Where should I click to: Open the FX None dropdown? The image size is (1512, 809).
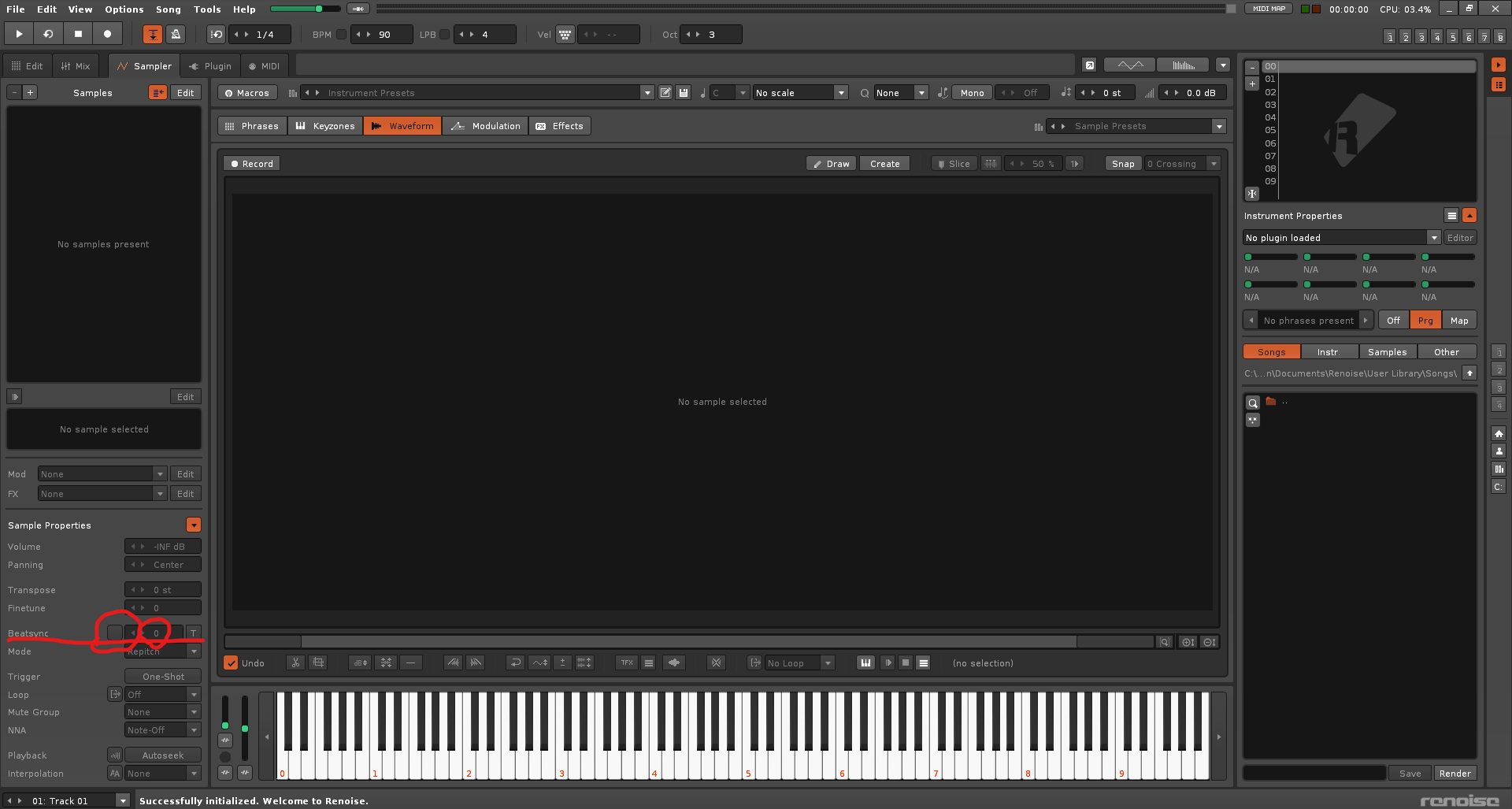[102, 494]
